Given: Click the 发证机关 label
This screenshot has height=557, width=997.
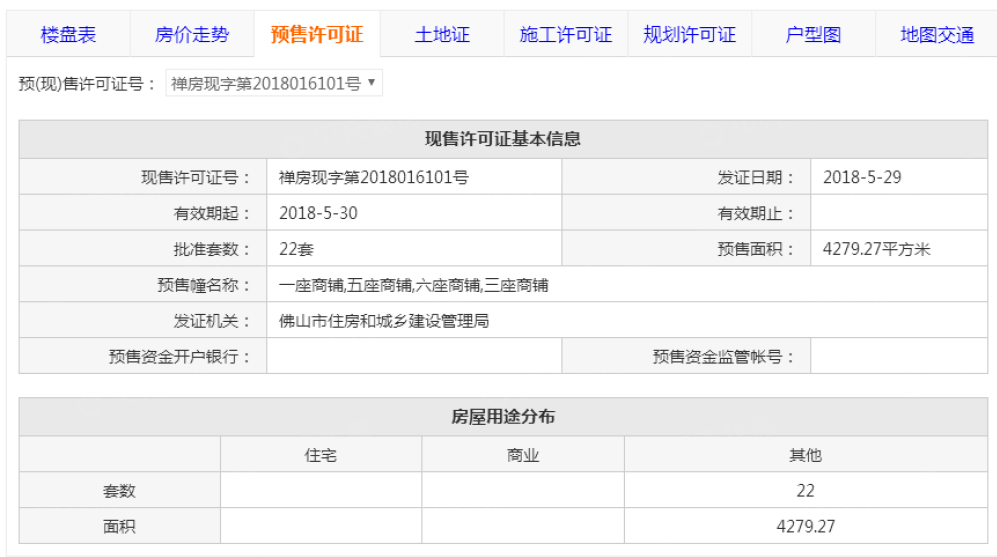Looking at the screenshot, I should (212, 321).
